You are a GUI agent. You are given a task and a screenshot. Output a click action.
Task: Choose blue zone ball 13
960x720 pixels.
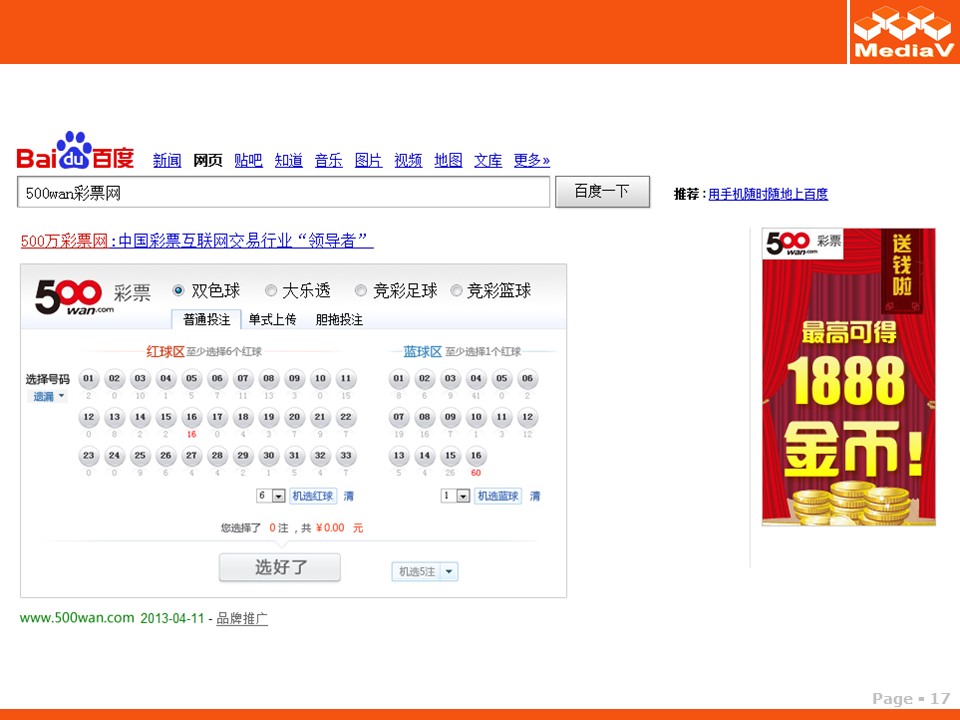pos(399,455)
